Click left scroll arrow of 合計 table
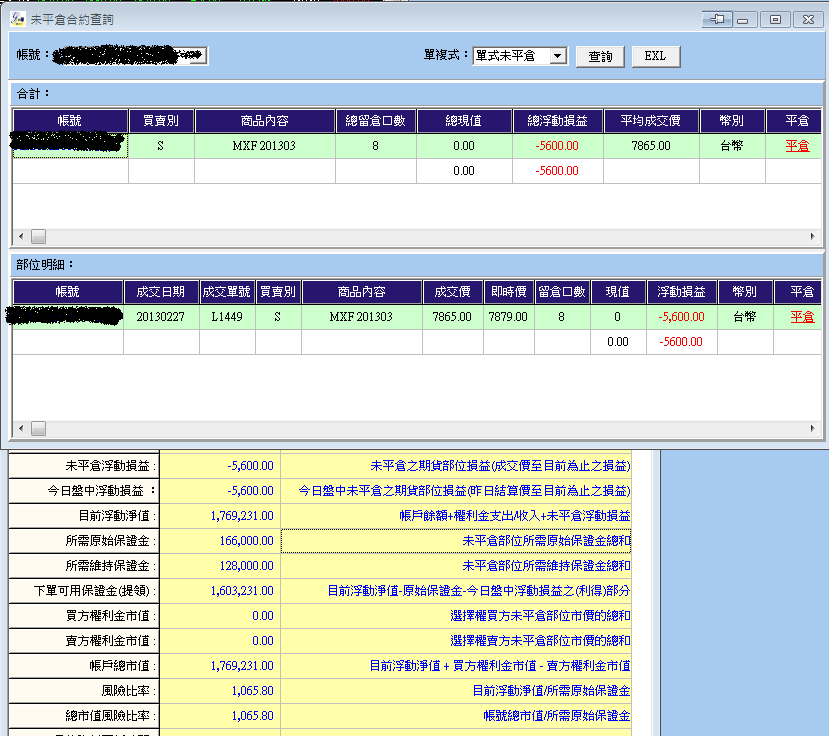Image resolution: width=829 pixels, height=736 pixels. pyautogui.click(x=21, y=236)
